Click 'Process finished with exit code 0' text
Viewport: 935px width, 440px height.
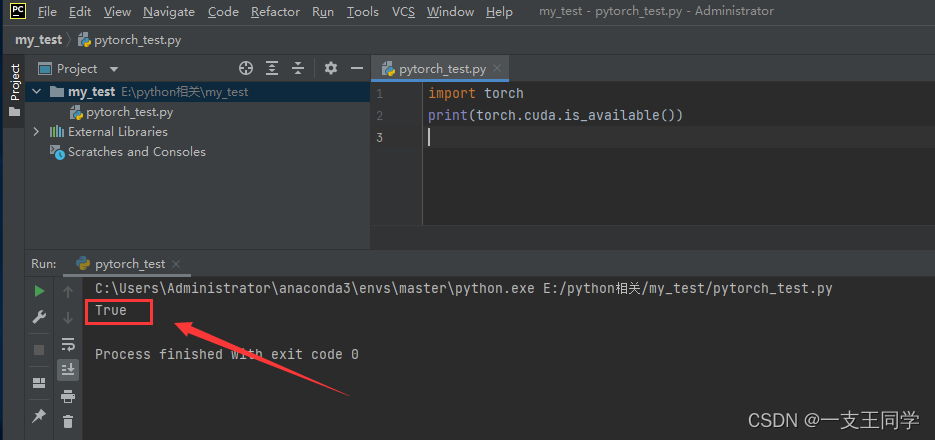[227, 354]
